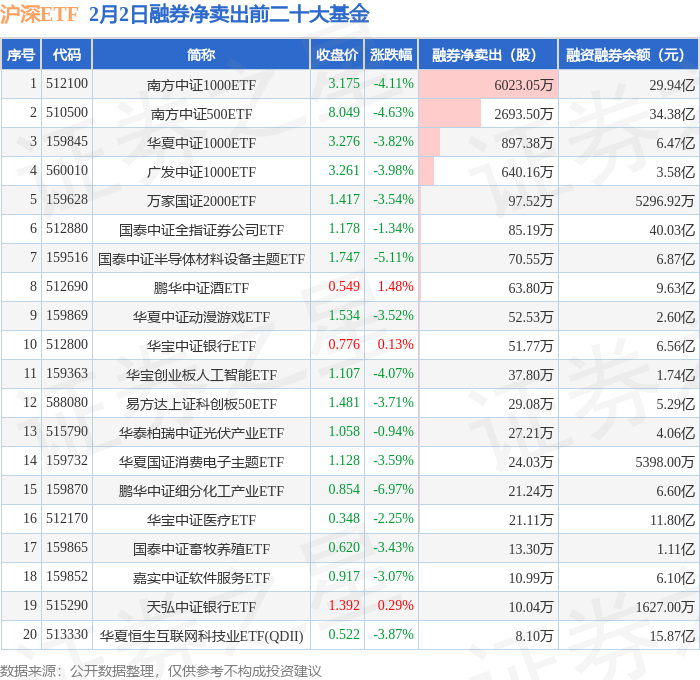This screenshot has height=680, width=700.
Task: Select fund code 512880
Action: [67, 229]
